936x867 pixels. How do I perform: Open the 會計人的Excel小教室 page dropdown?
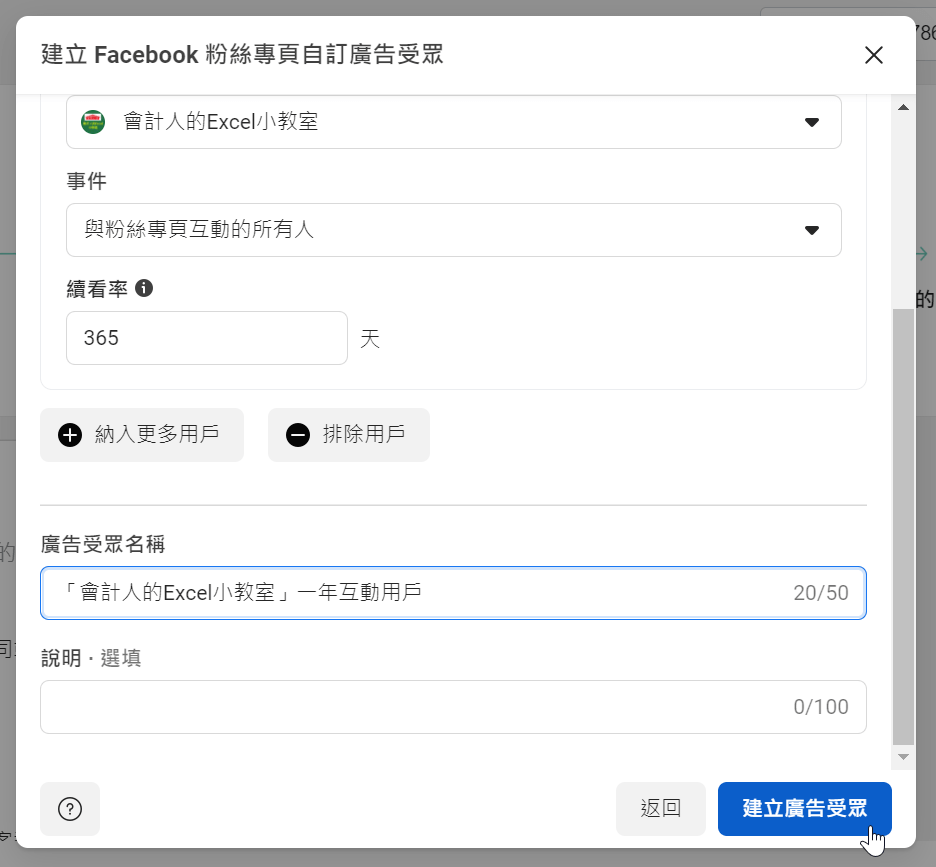pos(454,122)
